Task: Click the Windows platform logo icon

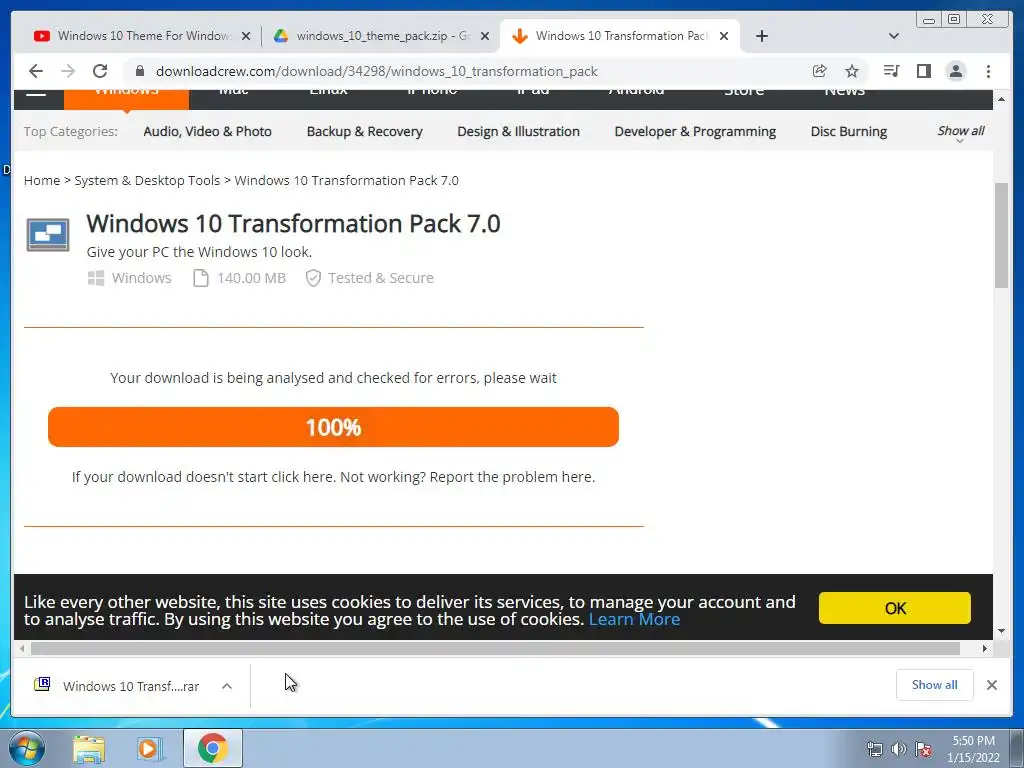Action: pyautogui.click(x=96, y=278)
